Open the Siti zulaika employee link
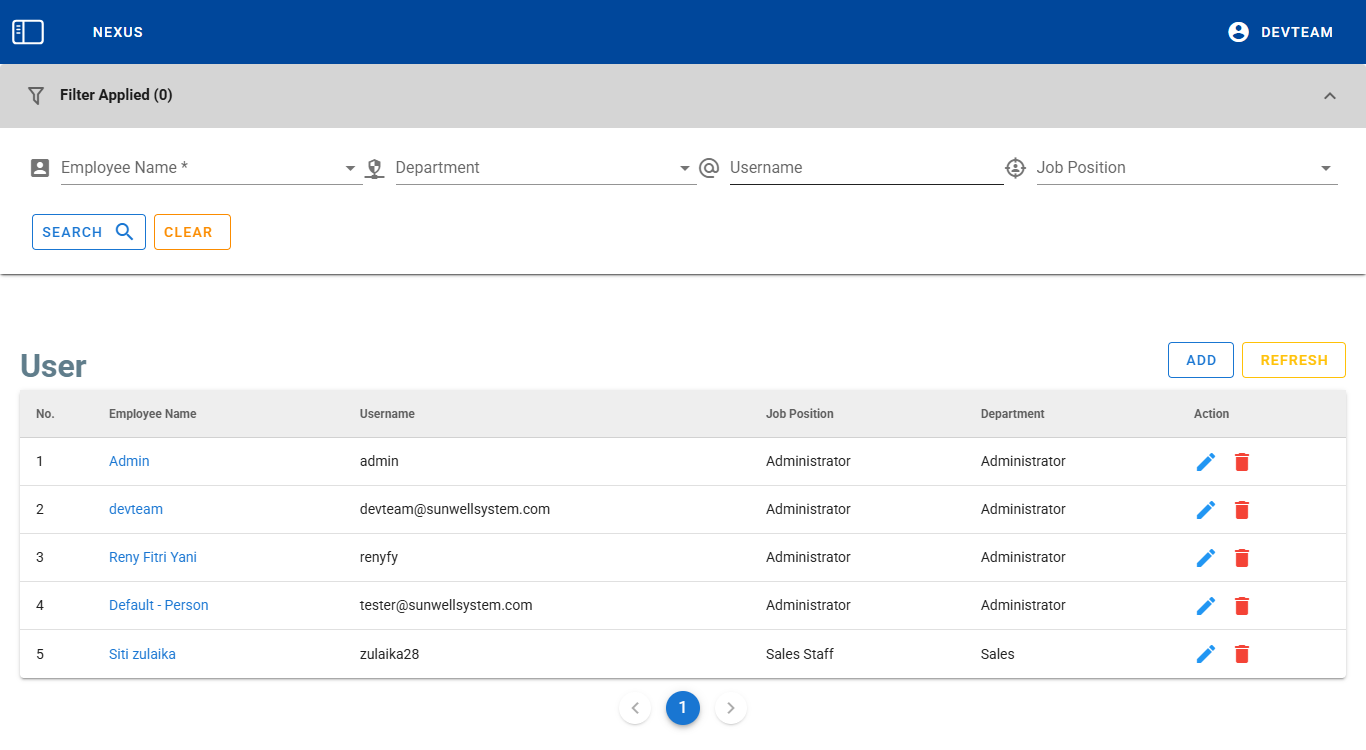Viewport: 1366px width, 750px height. [142, 654]
